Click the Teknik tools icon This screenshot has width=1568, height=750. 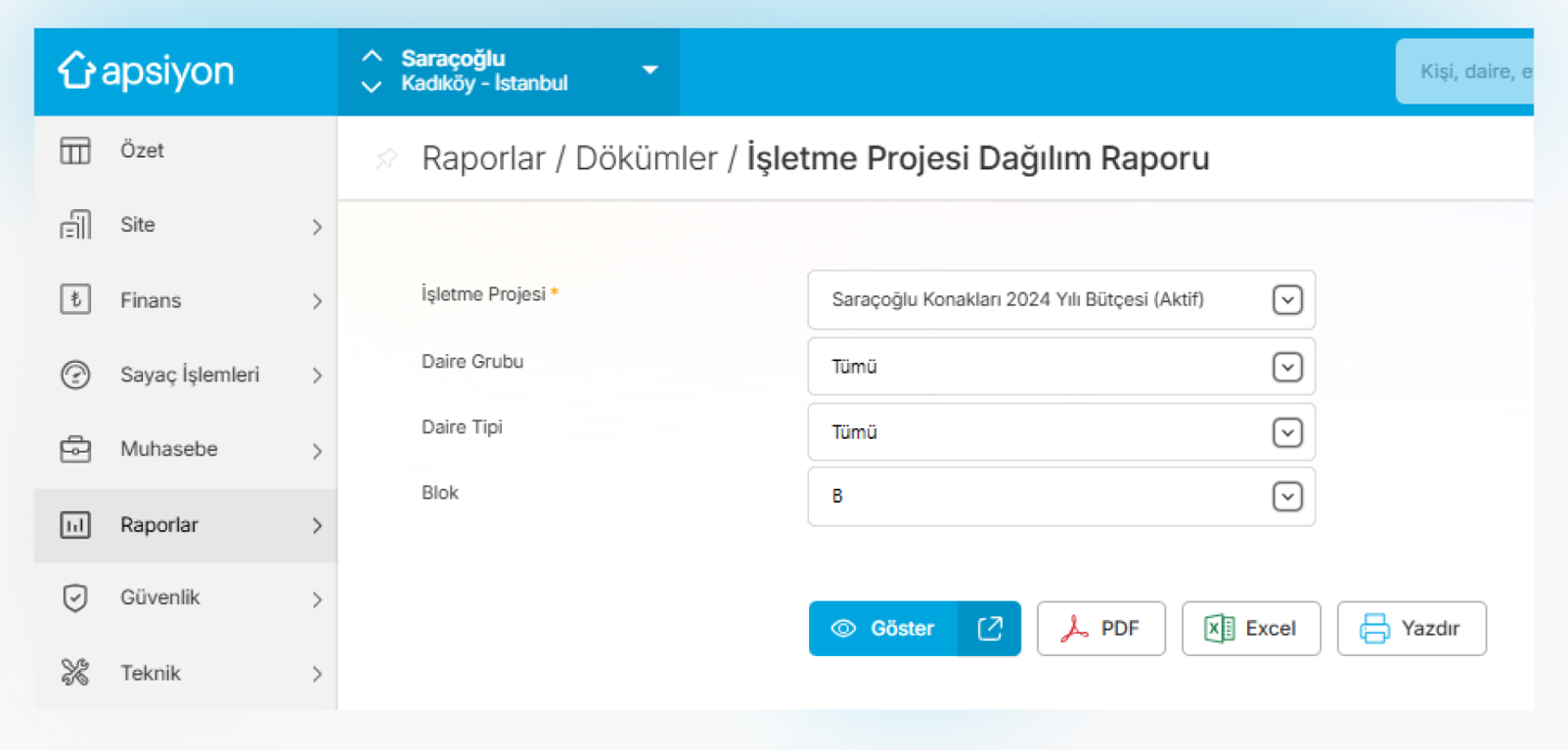75,673
